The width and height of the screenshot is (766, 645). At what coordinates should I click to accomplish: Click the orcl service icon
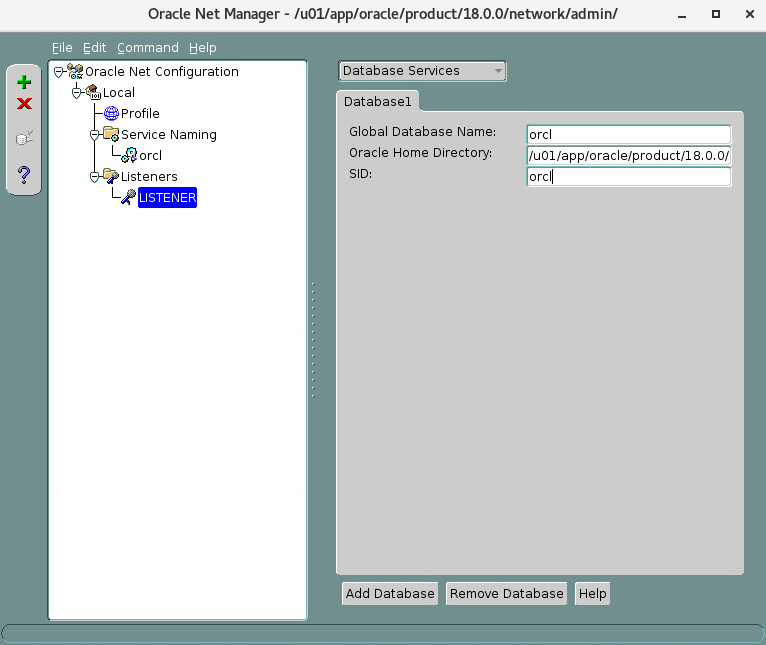(129, 155)
